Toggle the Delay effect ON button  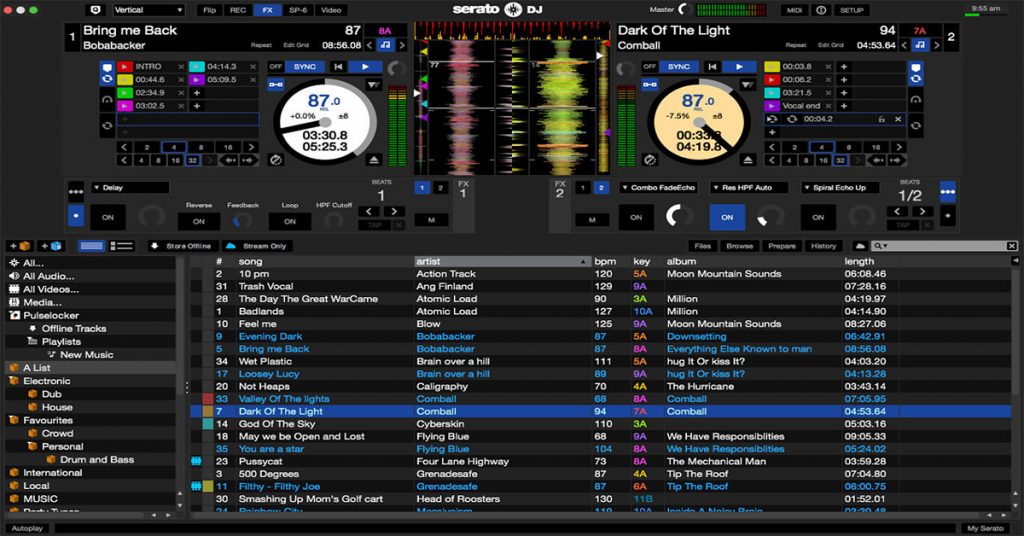[x=107, y=217]
